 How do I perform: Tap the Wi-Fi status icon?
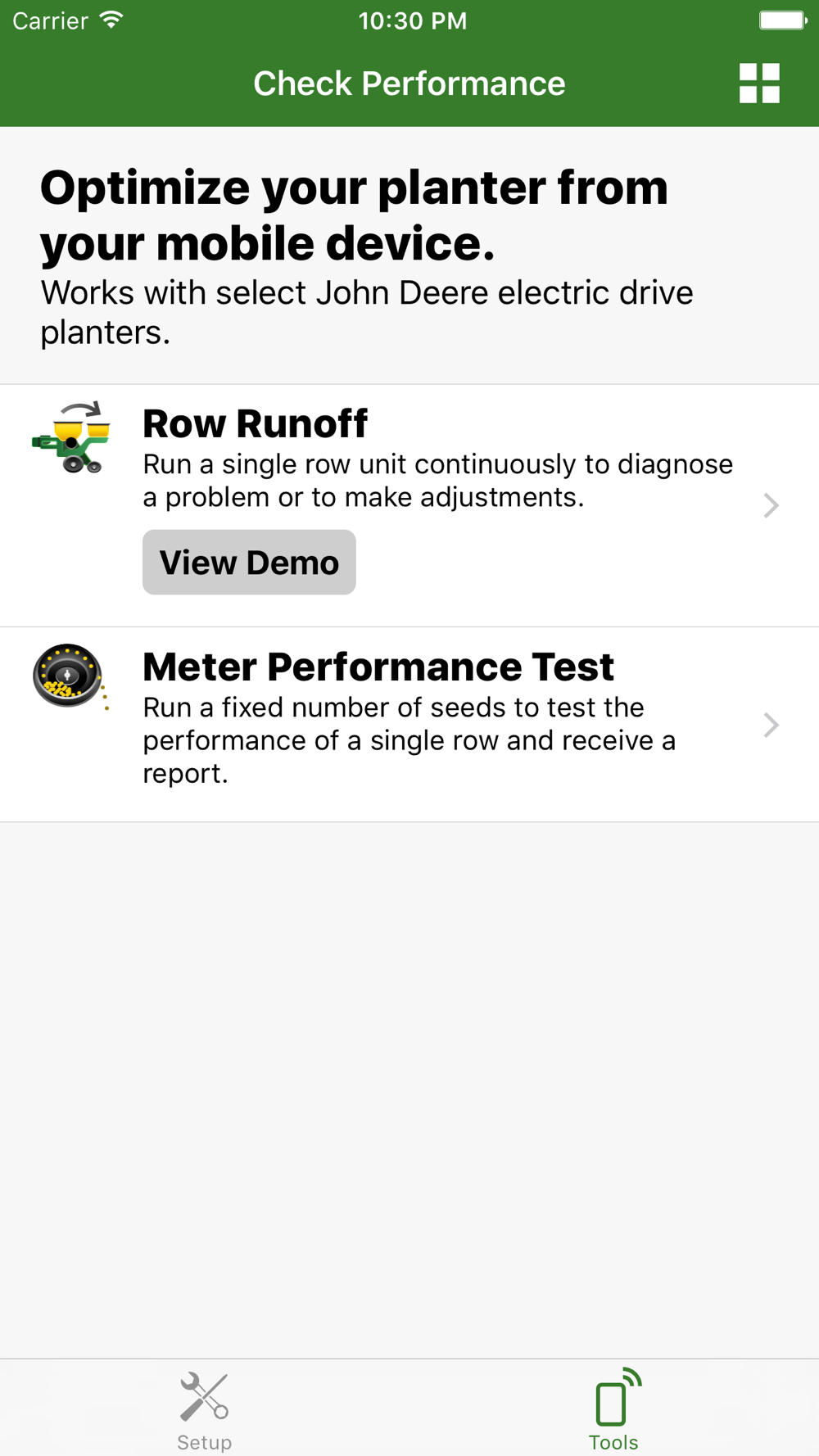[x=112, y=20]
